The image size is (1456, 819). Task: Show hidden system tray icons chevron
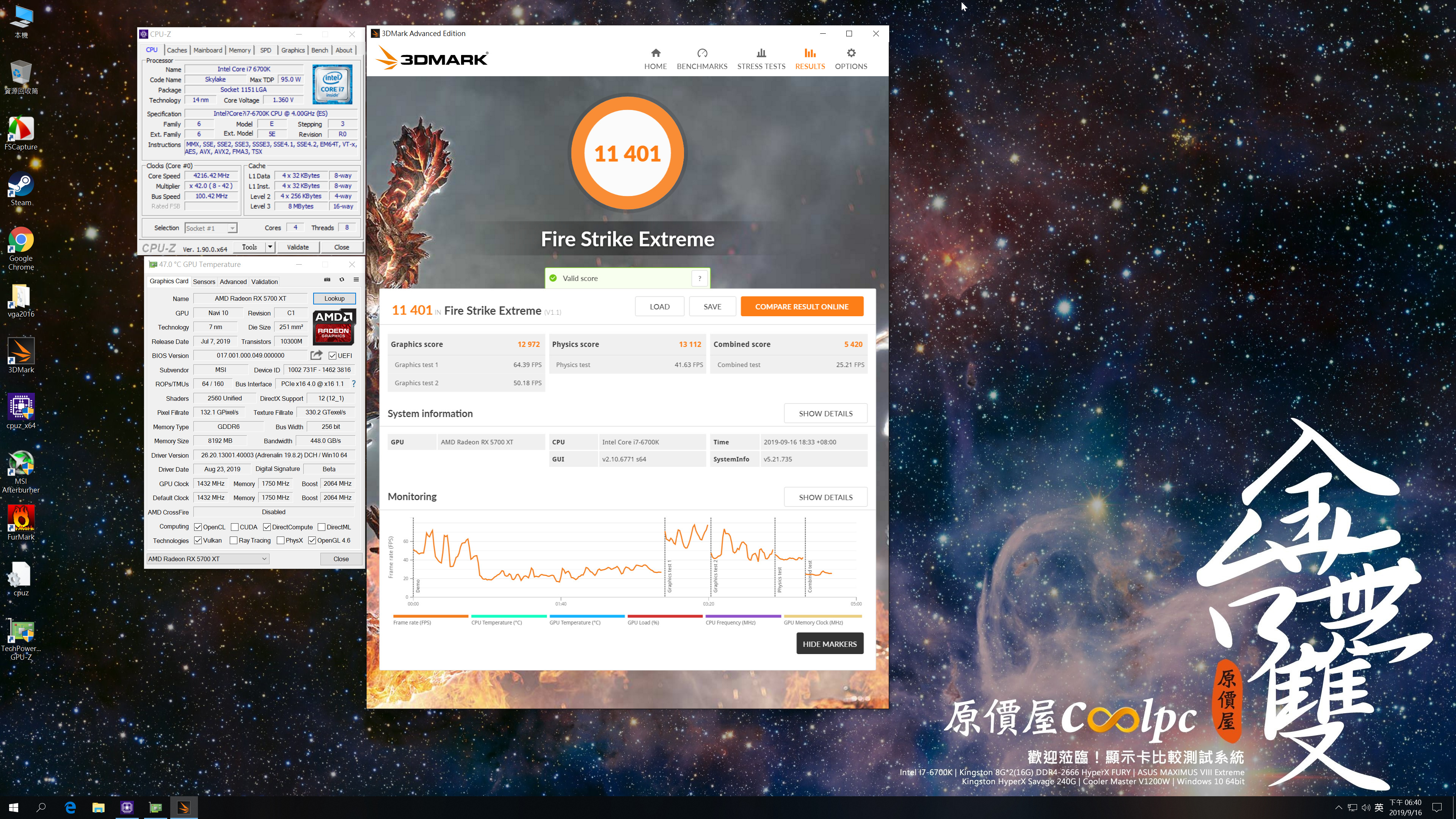[1338, 808]
